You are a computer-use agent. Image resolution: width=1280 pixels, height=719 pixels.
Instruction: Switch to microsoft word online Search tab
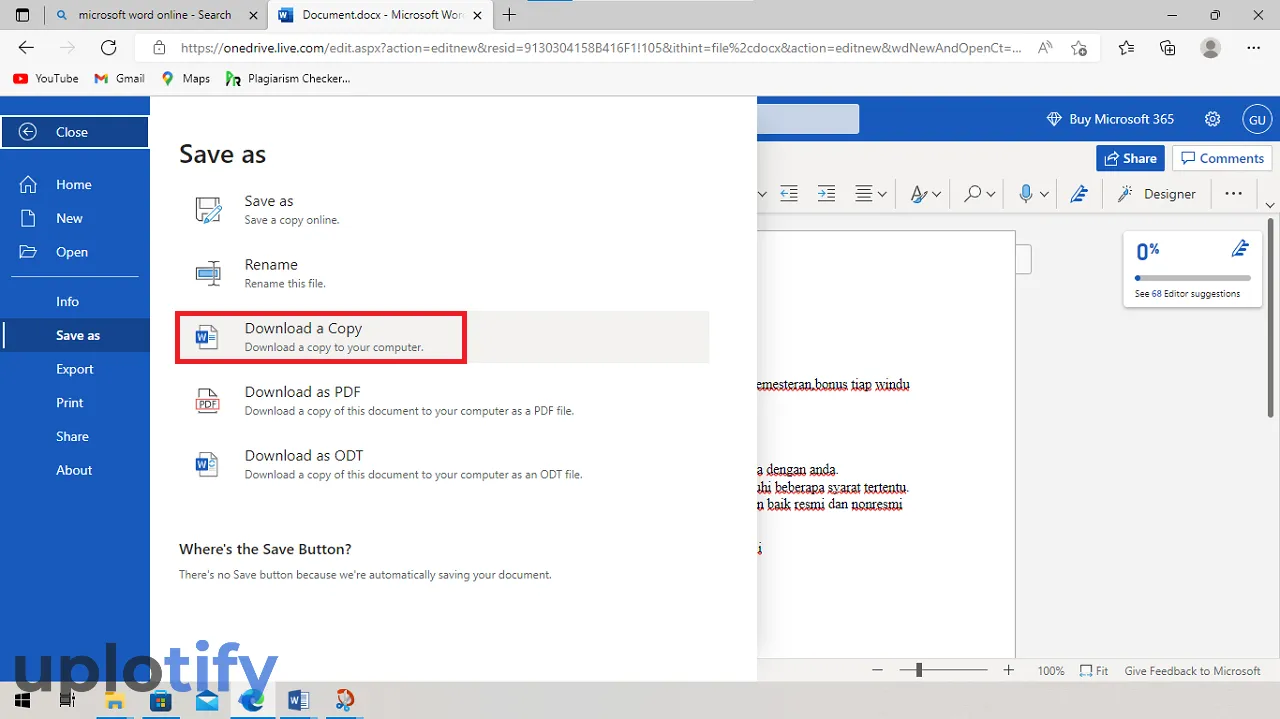click(154, 15)
